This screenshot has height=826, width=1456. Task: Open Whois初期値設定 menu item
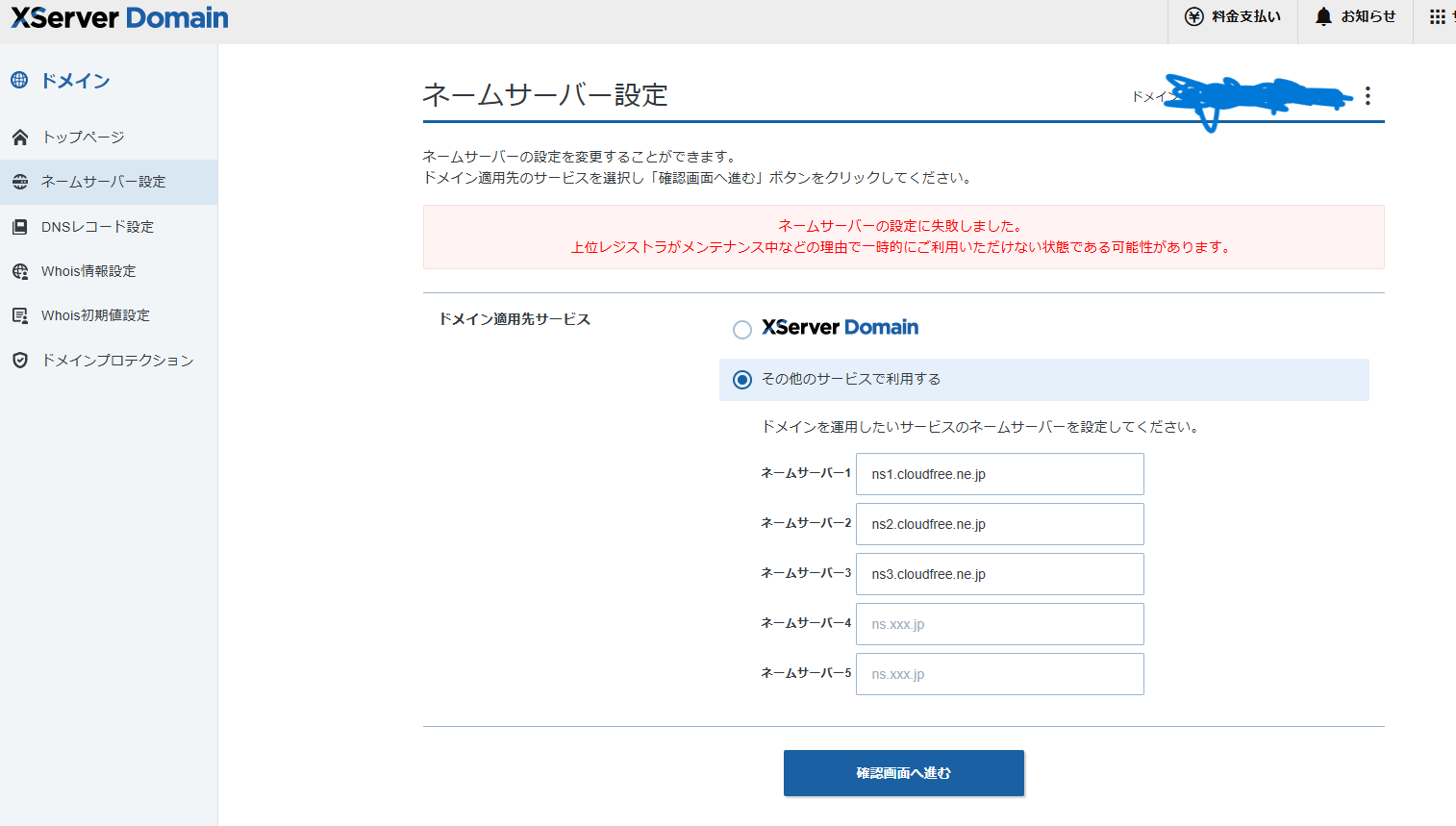pos(109,315)
